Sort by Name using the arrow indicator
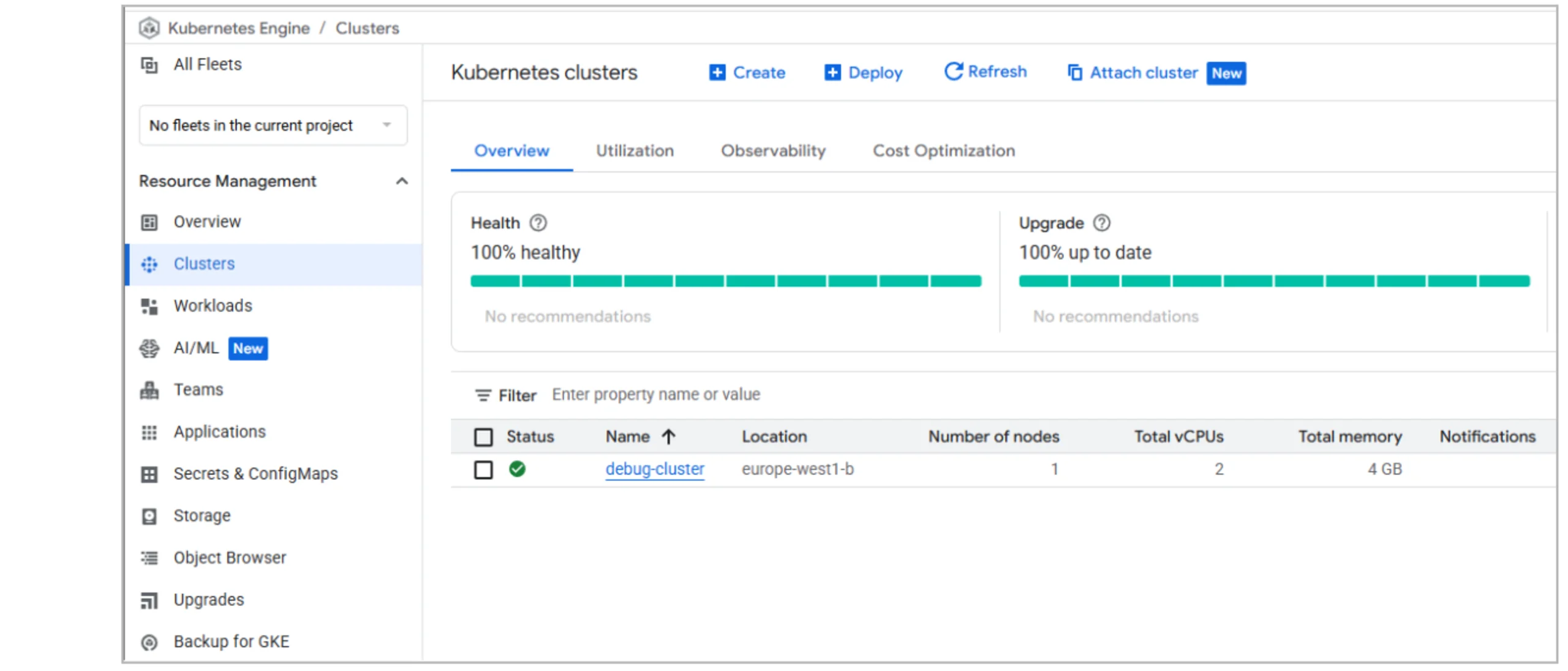Viewport: 1568px width, 671px height. click(669, 436)
